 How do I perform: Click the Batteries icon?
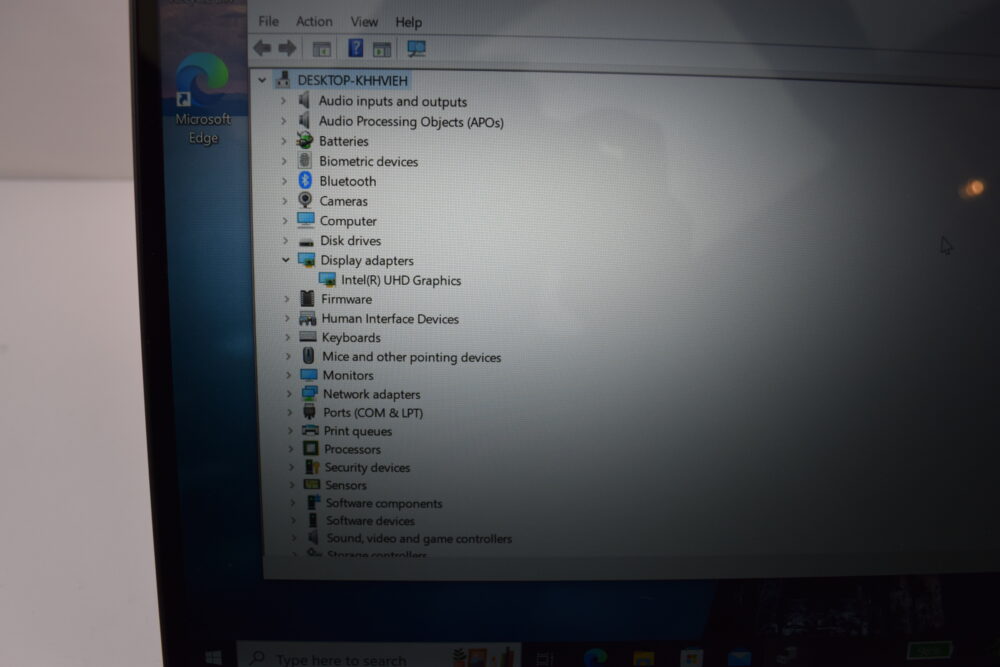coord(305,140)
